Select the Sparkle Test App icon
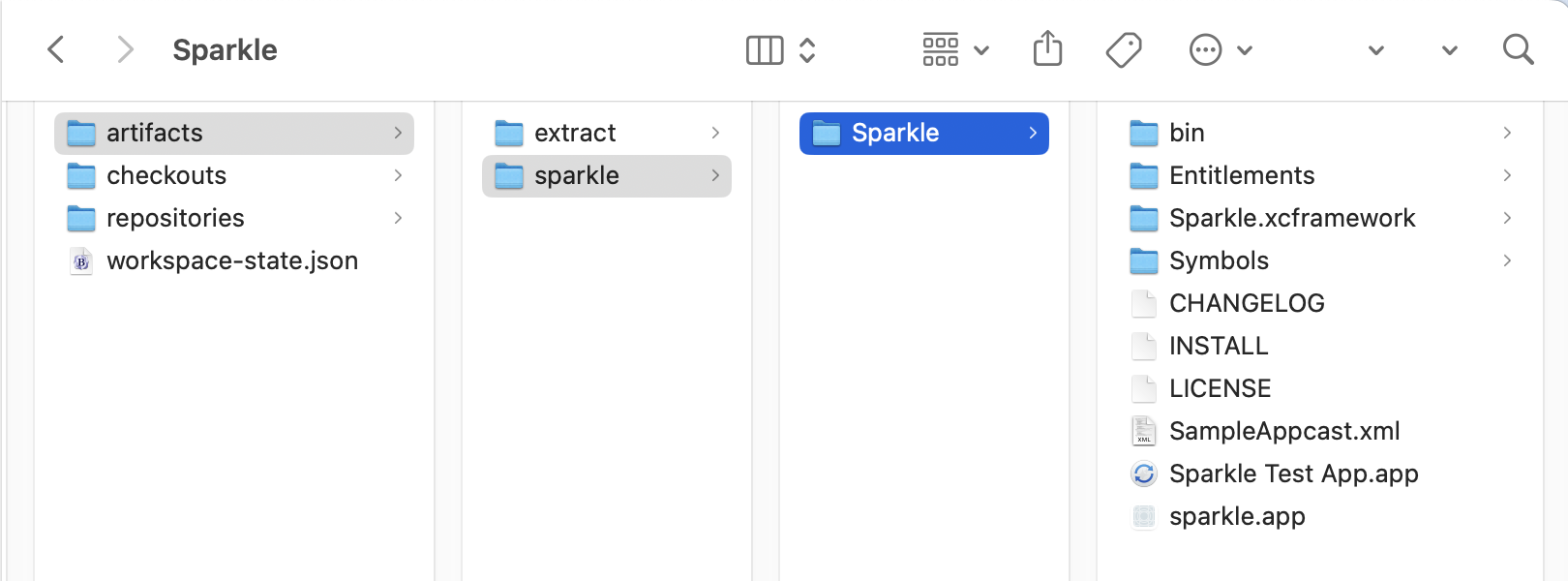Screen dimensions: 1568x581 pyautogui.click(x=1143, y=474)
